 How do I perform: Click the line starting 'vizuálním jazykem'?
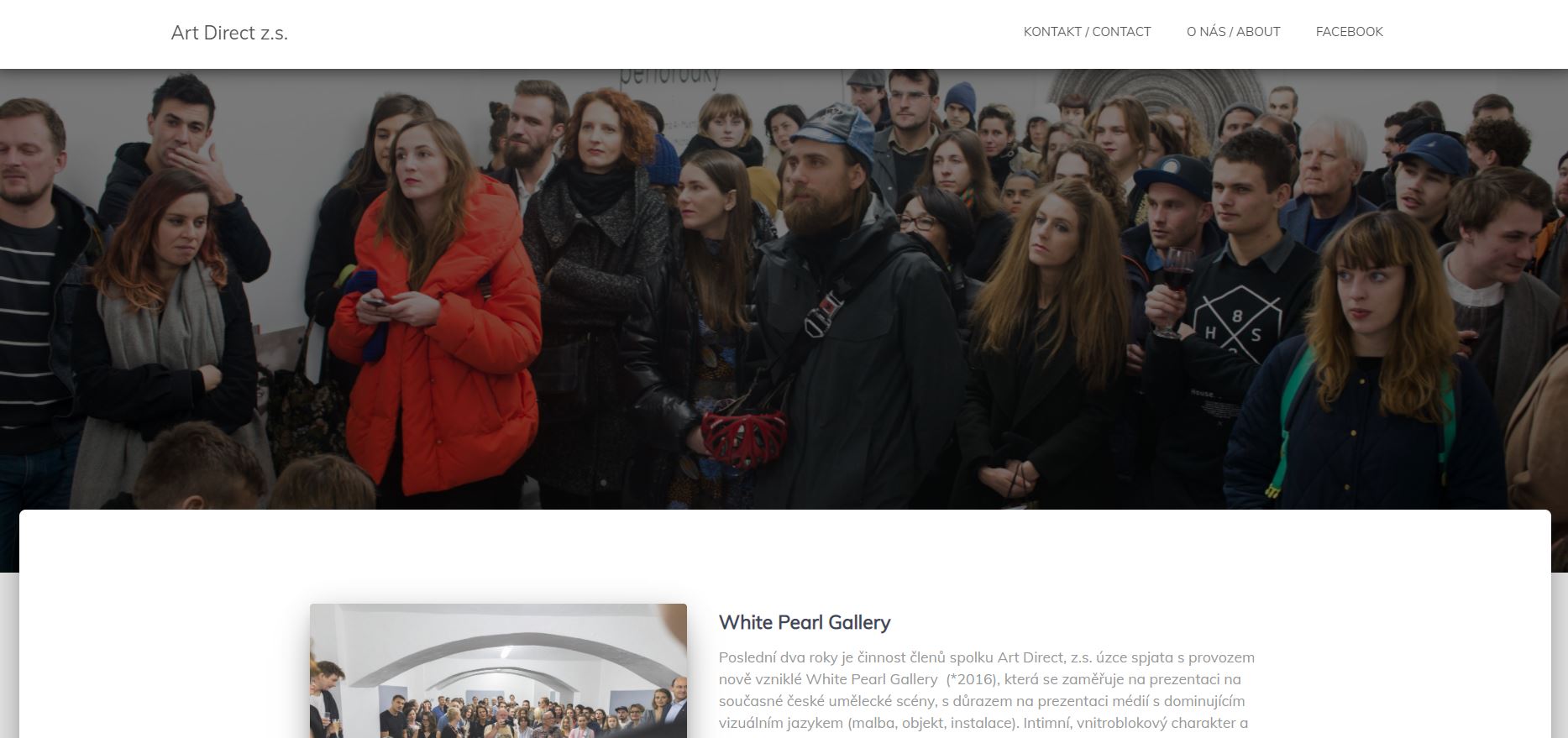tap(983, 723)
